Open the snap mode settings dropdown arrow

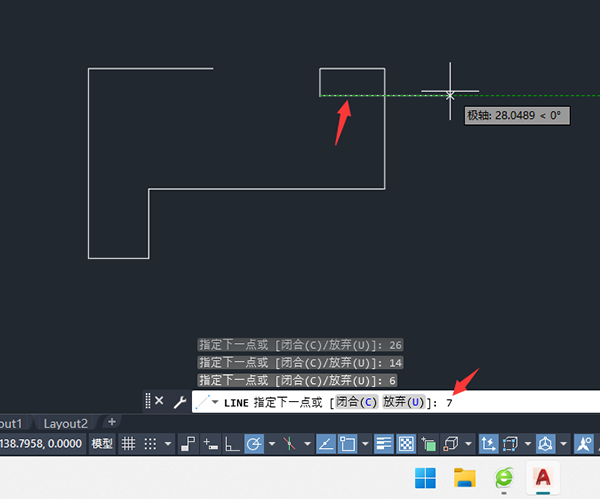[x=168, y=444]
